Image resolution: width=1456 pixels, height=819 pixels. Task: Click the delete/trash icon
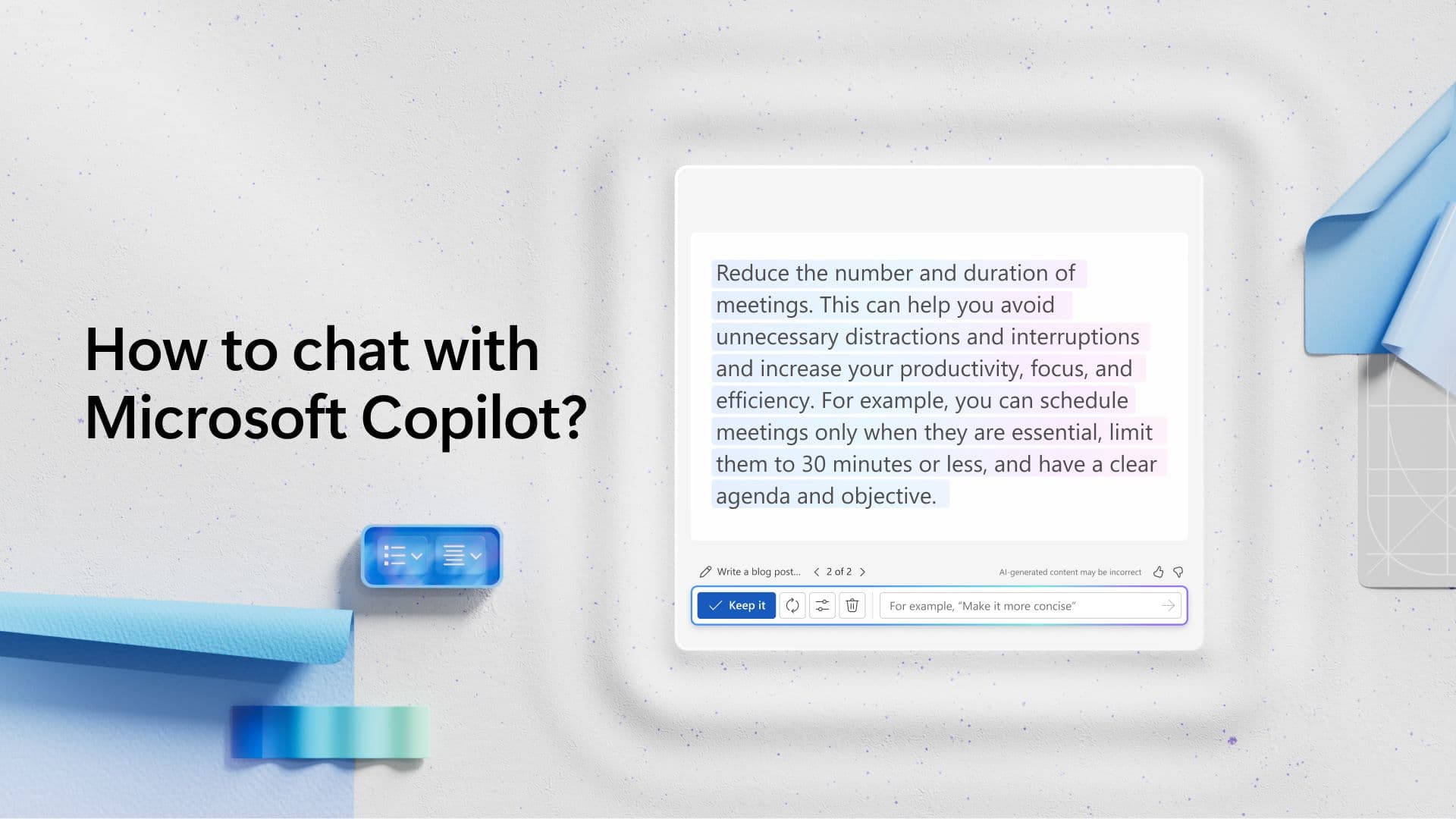point(851,605)
